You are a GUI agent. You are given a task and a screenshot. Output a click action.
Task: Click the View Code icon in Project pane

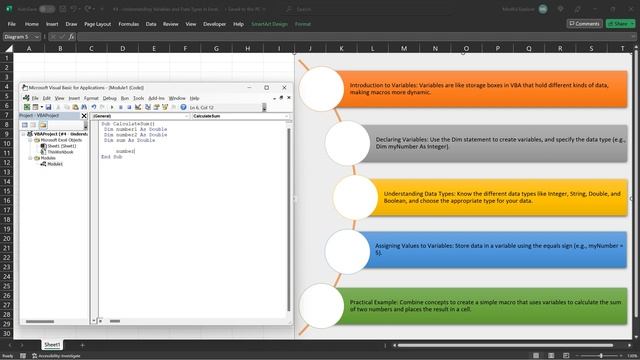[25, 125]
